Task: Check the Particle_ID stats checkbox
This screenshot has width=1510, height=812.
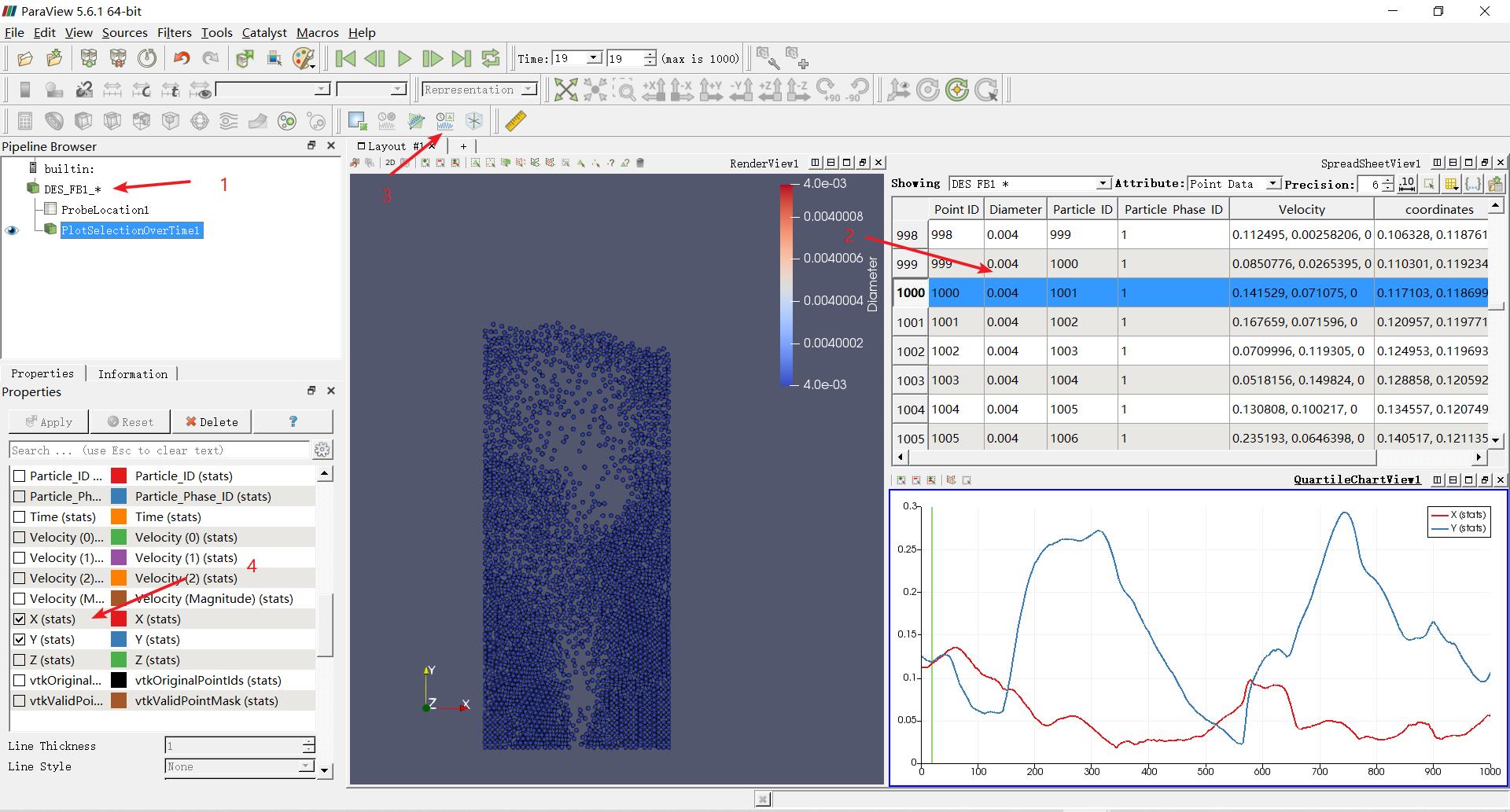Action: click(x=20, y=476)
